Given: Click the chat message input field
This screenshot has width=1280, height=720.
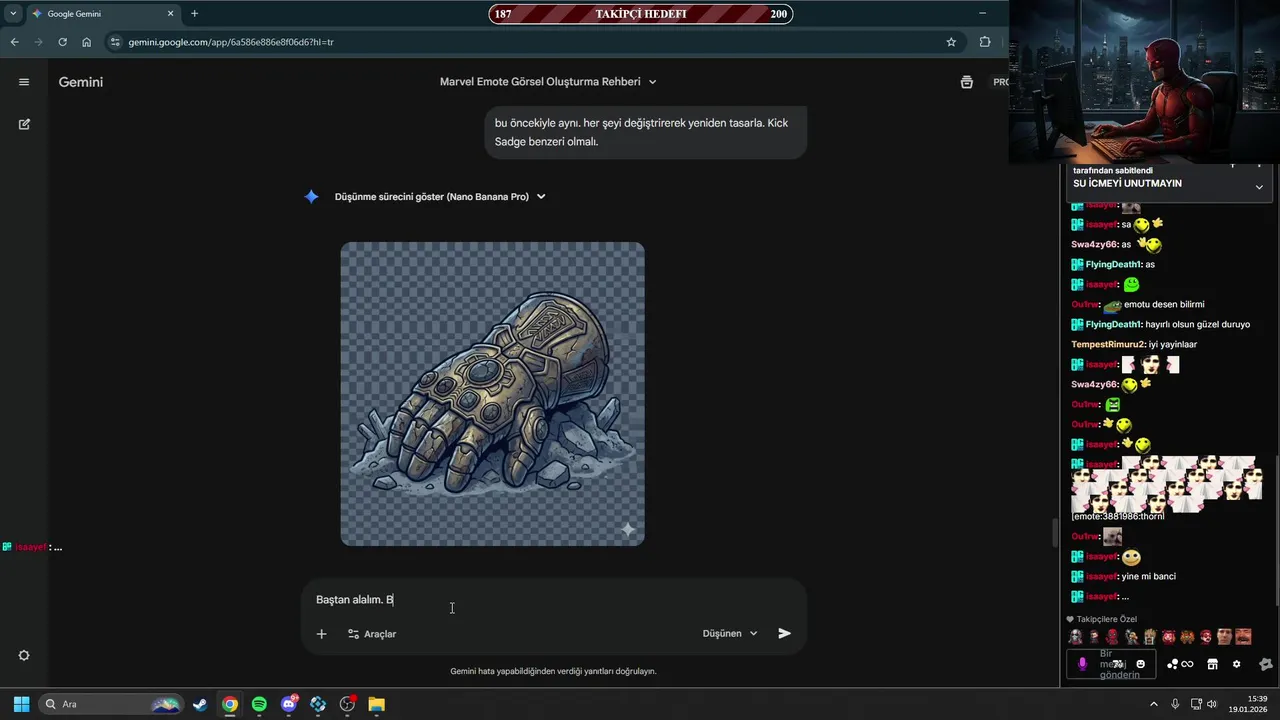Looking at the screenshot, I should [1110, 664].
